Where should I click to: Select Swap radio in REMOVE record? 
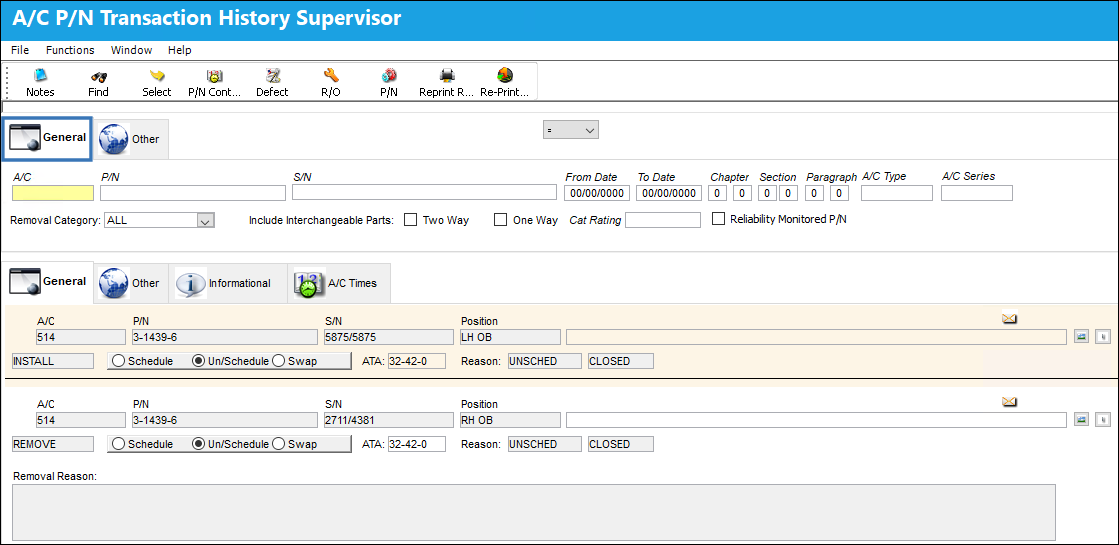pos(279,444)
